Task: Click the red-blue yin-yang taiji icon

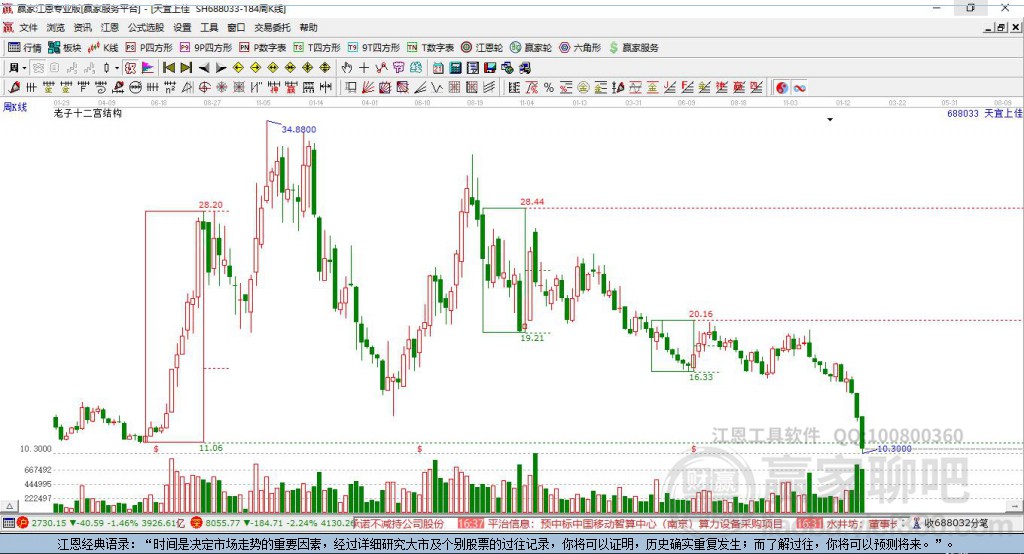Action: click(782, 88)
